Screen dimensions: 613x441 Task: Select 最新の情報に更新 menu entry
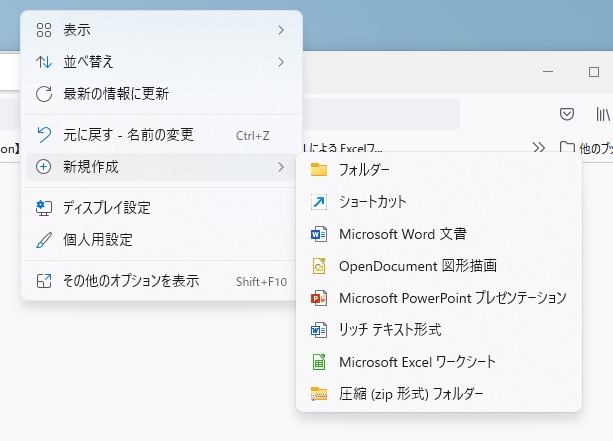(161, 94)
